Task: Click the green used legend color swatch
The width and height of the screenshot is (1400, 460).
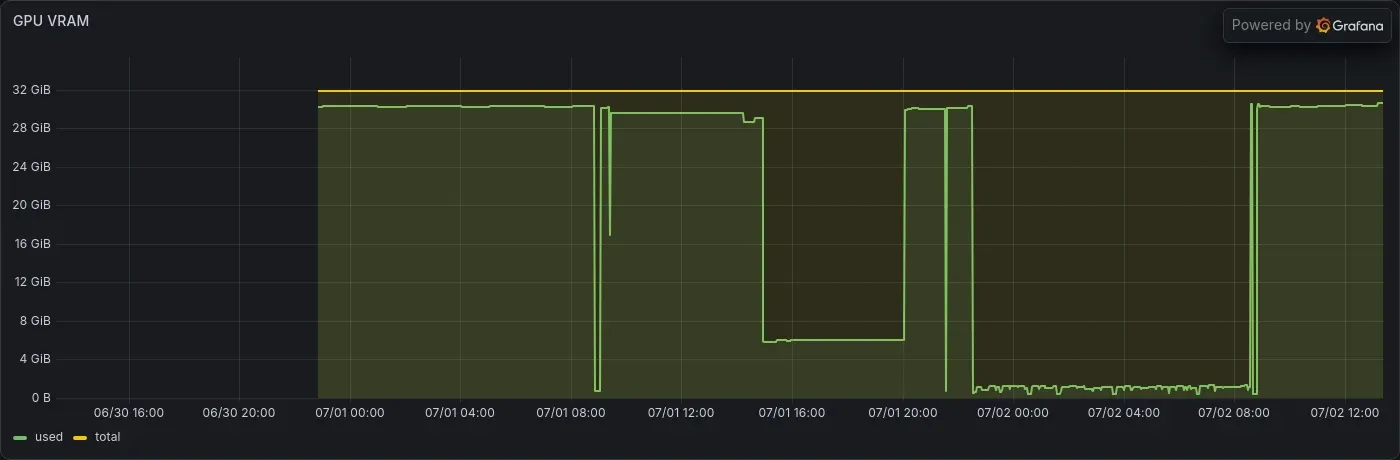Action: 21,438
